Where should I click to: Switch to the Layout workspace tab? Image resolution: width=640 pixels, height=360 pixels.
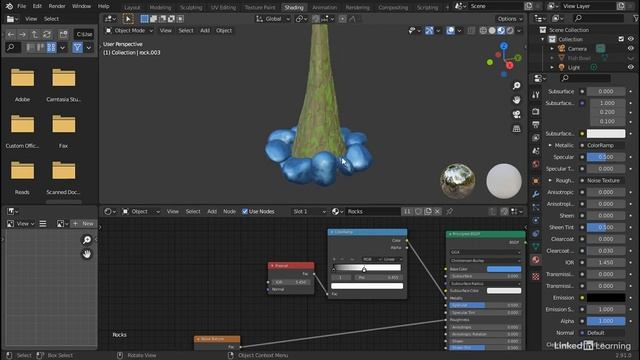pos(132,7)
